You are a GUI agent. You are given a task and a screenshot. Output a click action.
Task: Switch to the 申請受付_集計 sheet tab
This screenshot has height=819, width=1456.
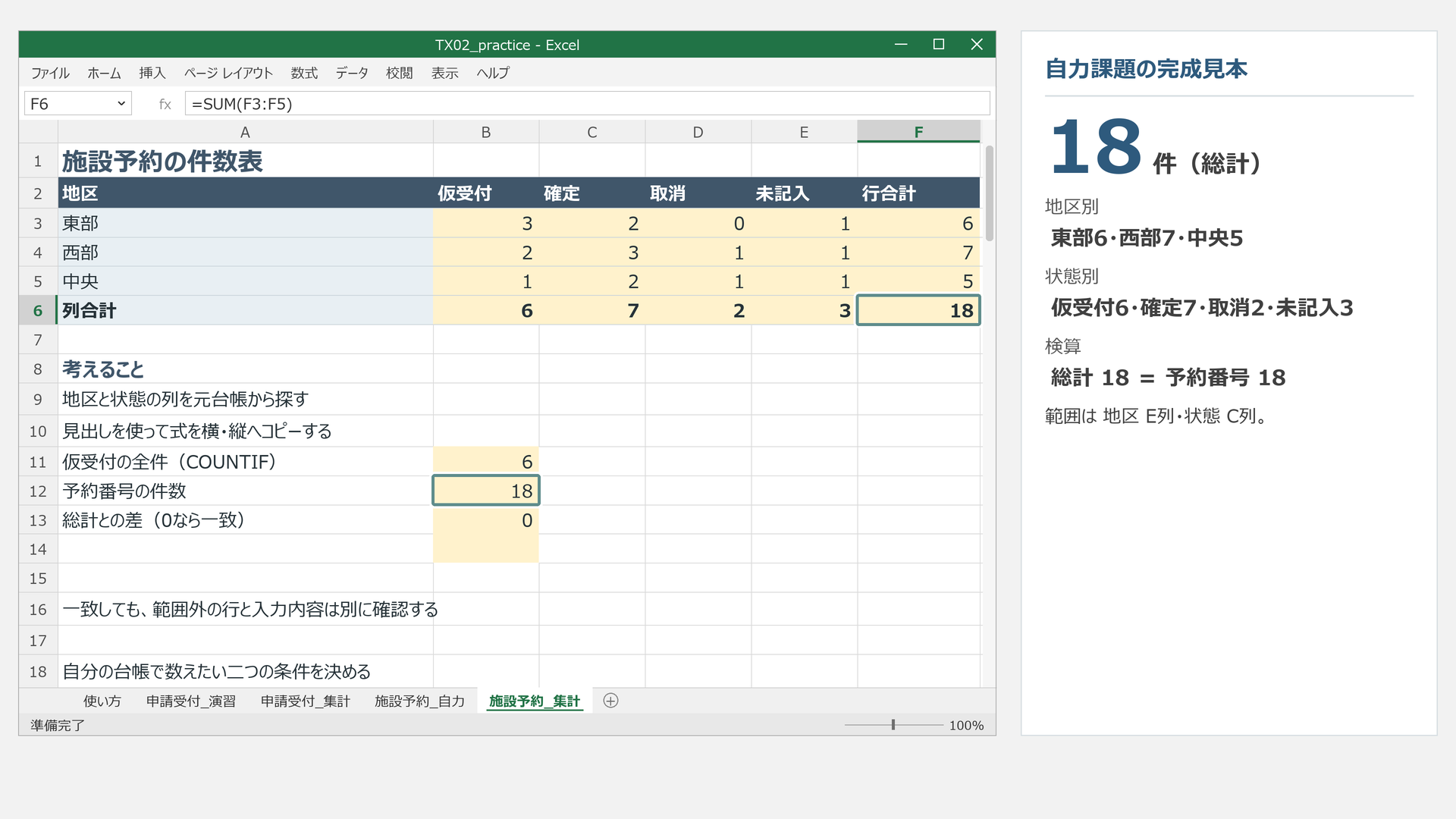point(306,701)
